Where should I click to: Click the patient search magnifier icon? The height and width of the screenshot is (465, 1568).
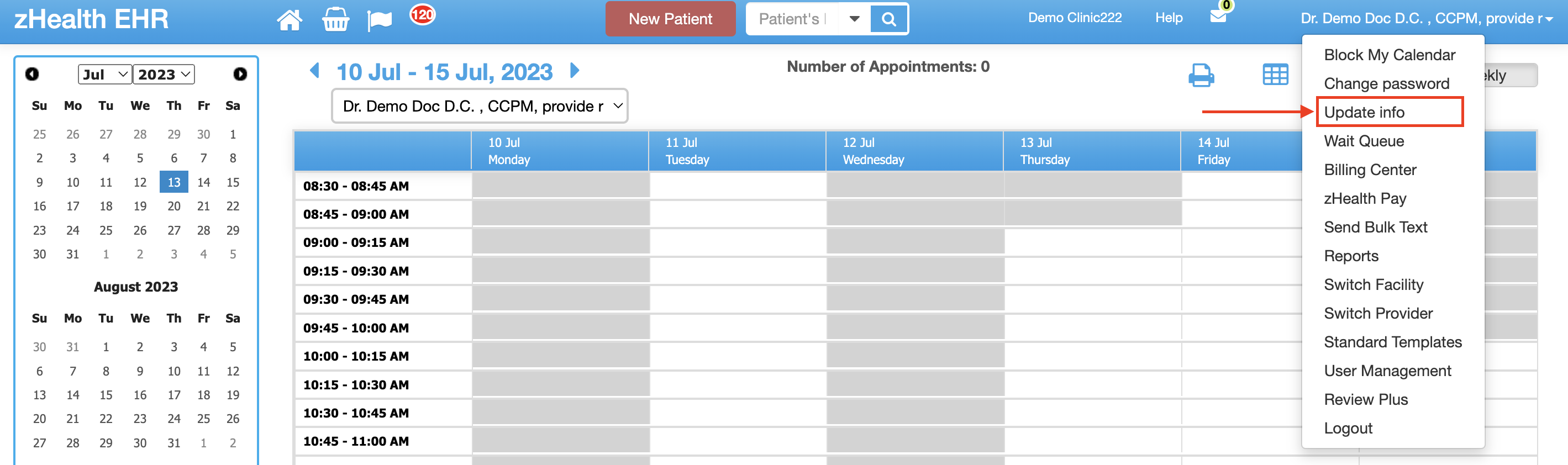(888, 19)
